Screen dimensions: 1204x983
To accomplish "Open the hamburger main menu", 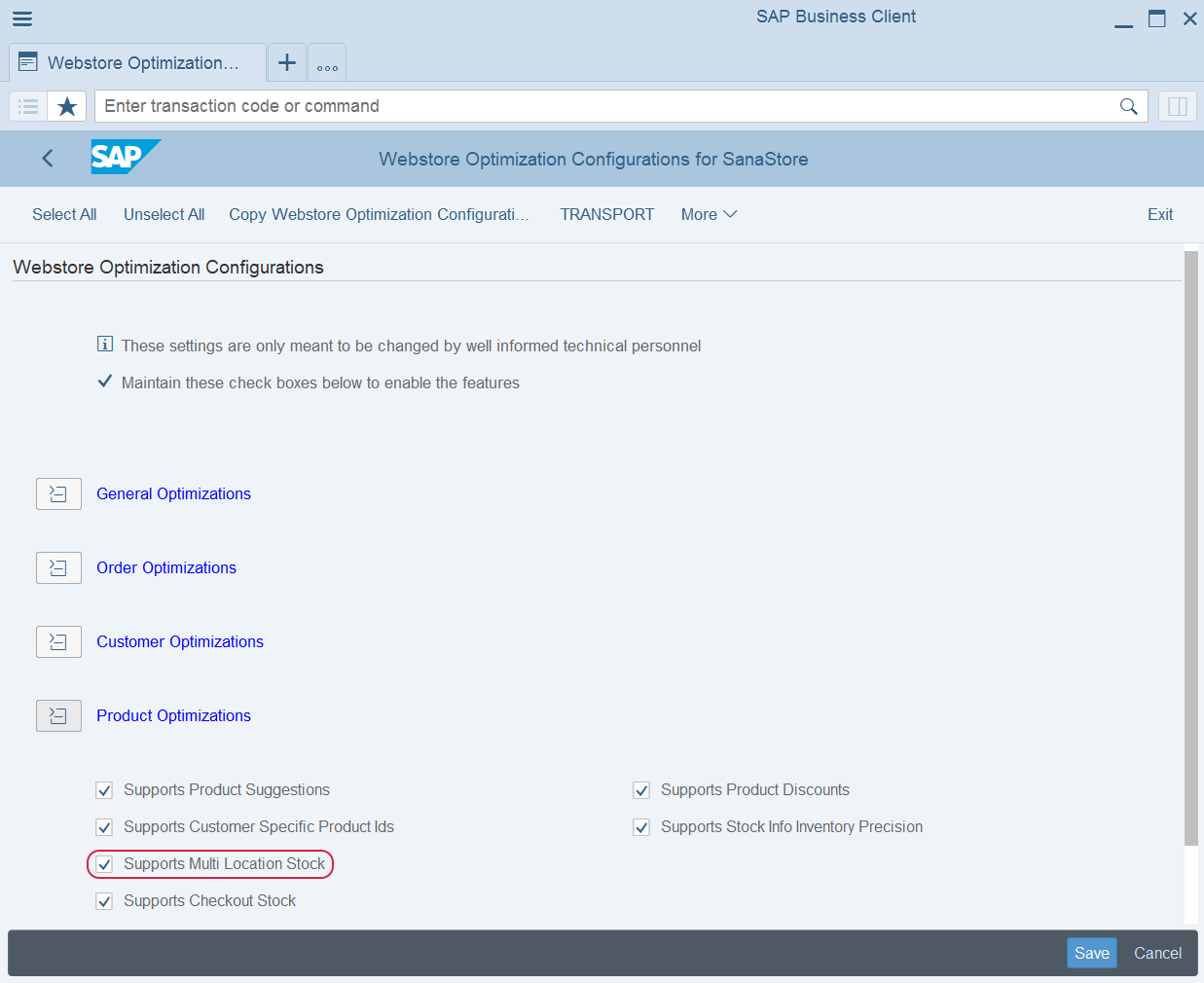I will 22,18.
